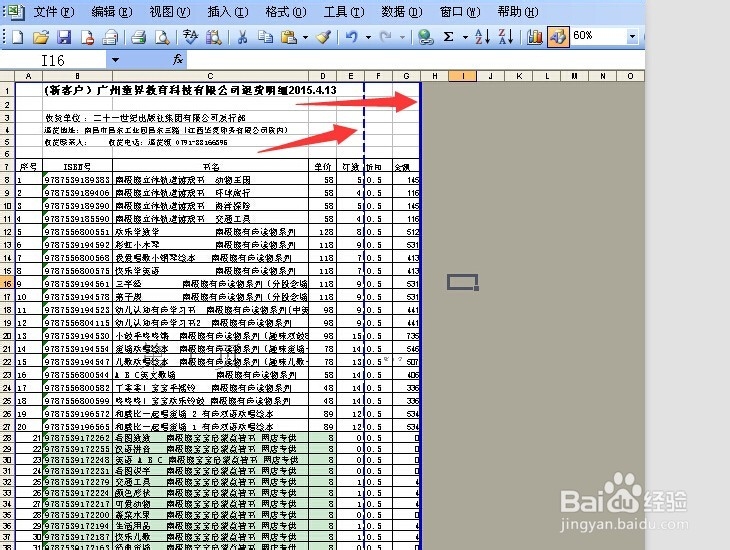This screenshot has height=550, width=730.
Task: Cut the selection with the scissors icon
Action: tap(242, 37)
